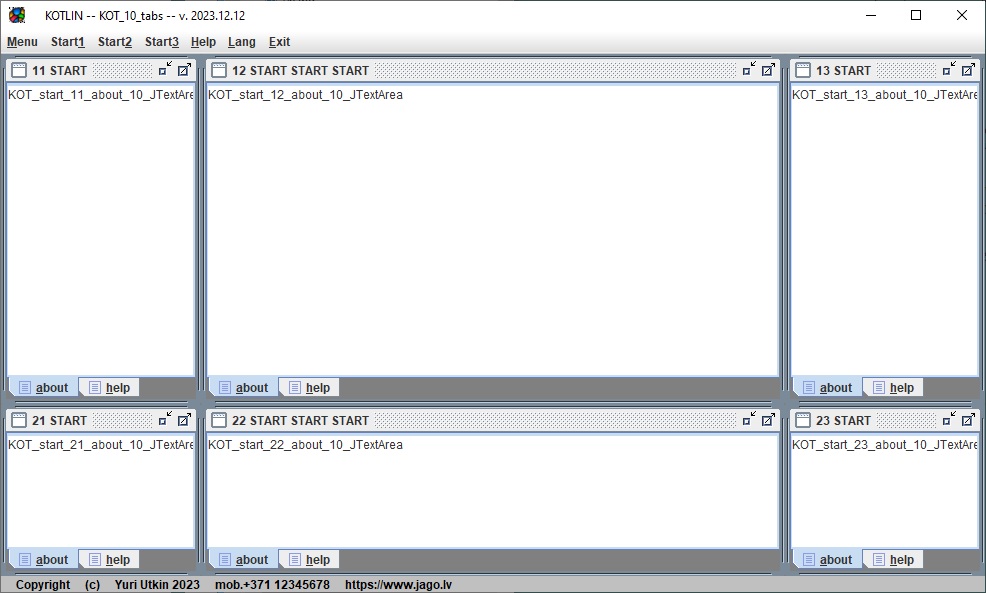
Task: Select about tab in panel 23
Action: tap(828, 559)
